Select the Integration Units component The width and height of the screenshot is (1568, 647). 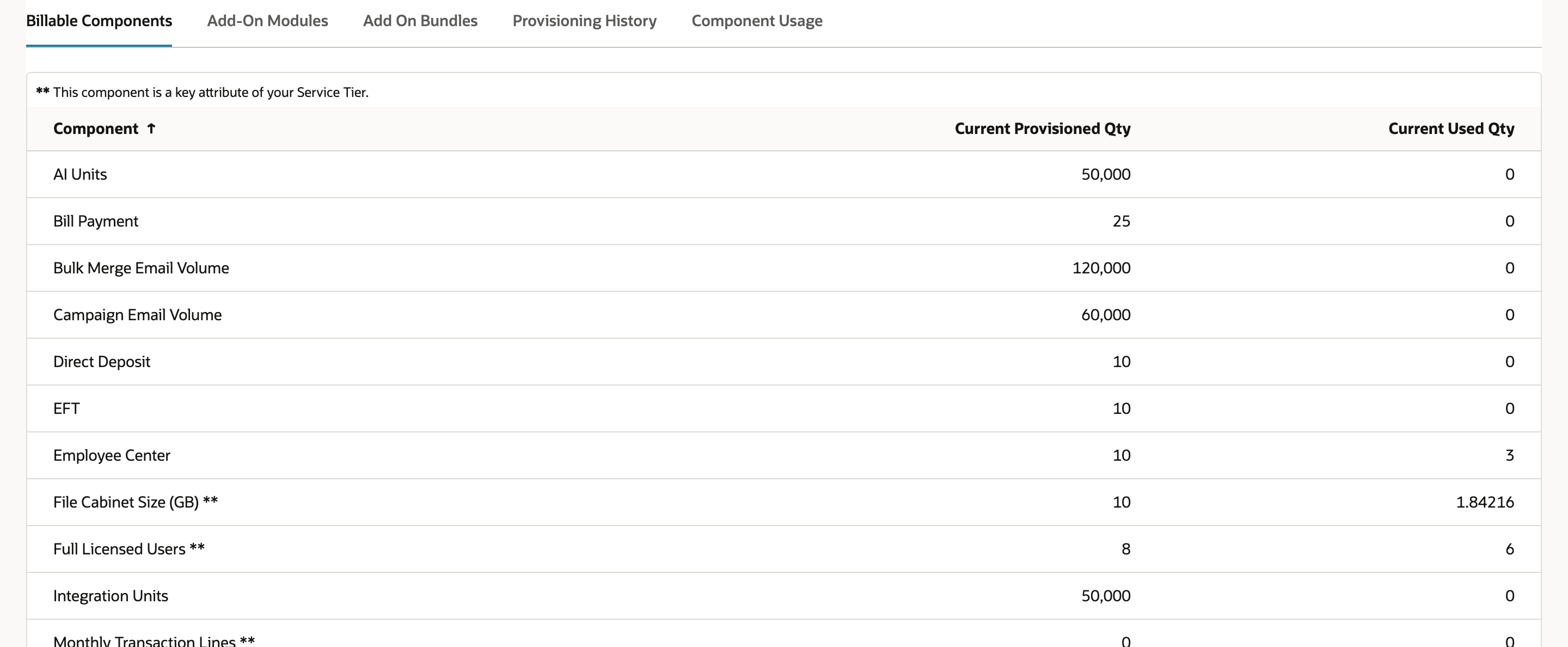point(110,596)
